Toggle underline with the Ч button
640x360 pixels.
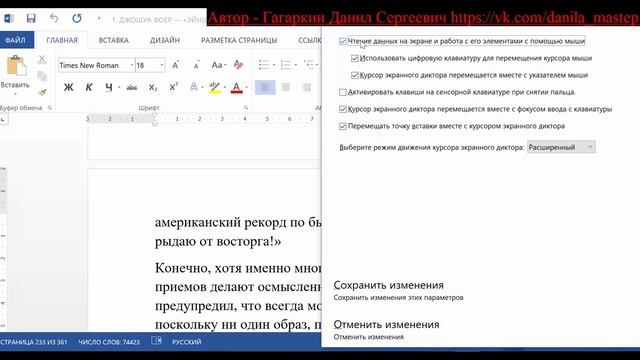pyautogui.click(x=109, y=87)
